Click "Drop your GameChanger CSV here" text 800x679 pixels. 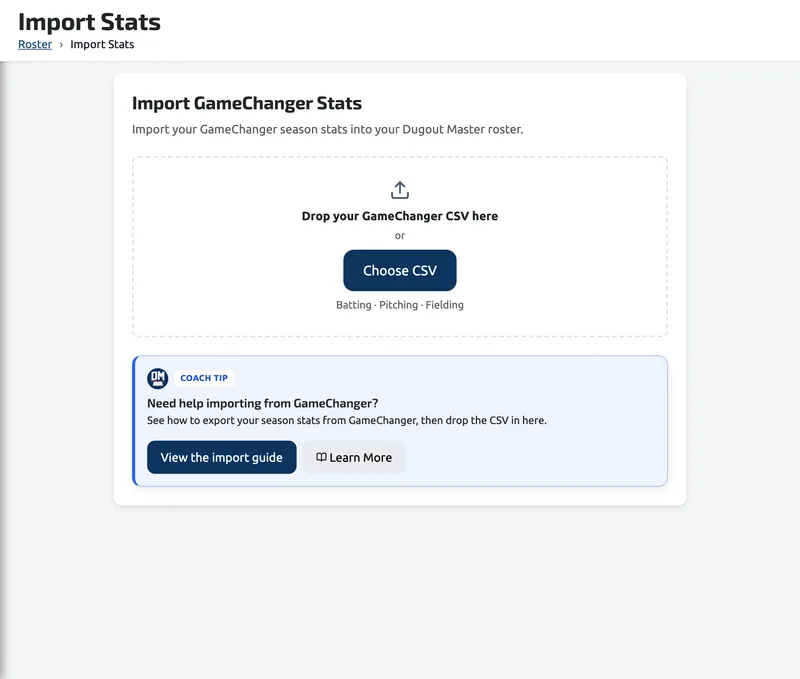(399, 216)
